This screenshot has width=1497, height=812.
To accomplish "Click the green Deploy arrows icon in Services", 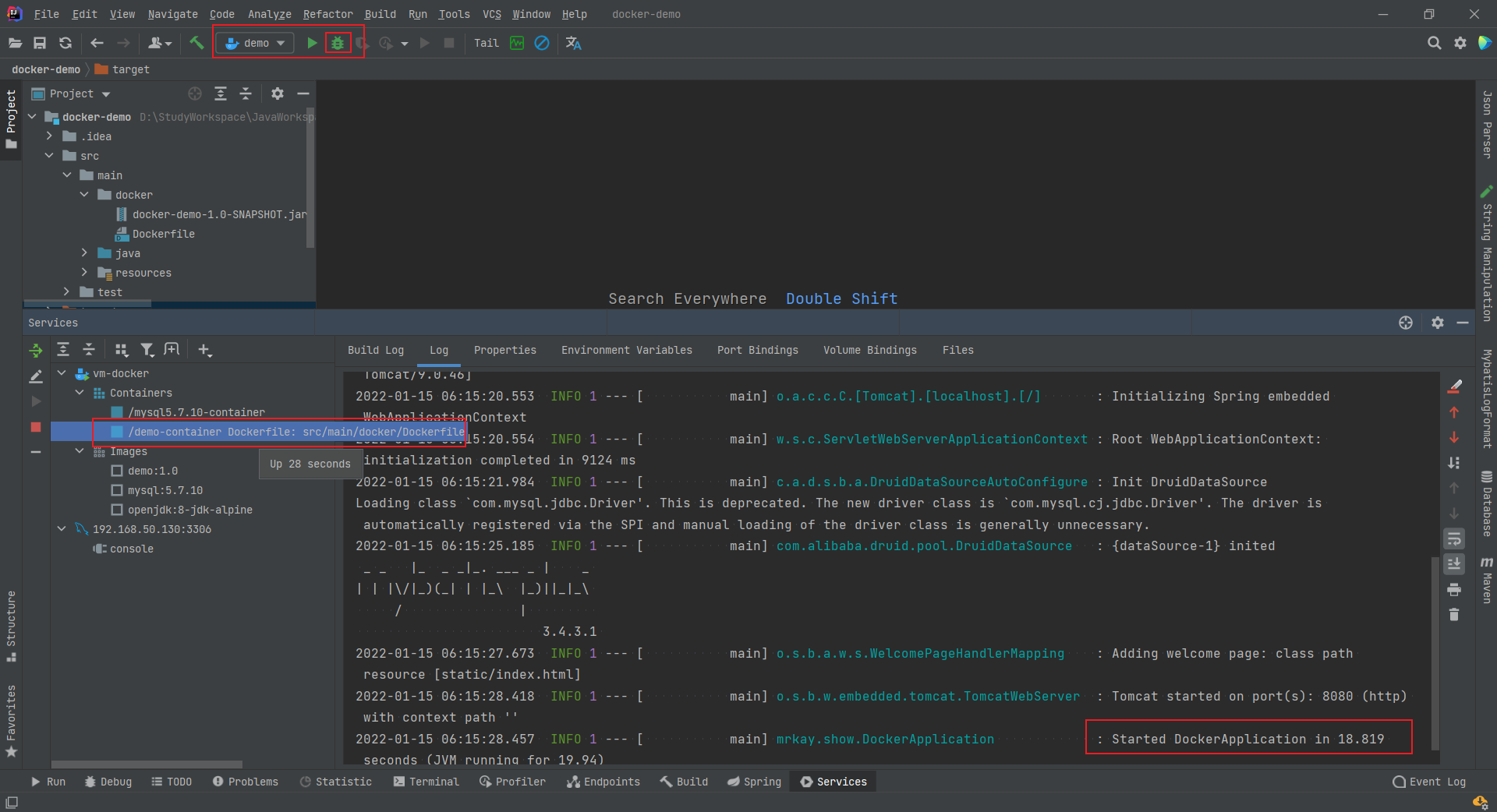I will pyautogui.click(x=36, y=351).
